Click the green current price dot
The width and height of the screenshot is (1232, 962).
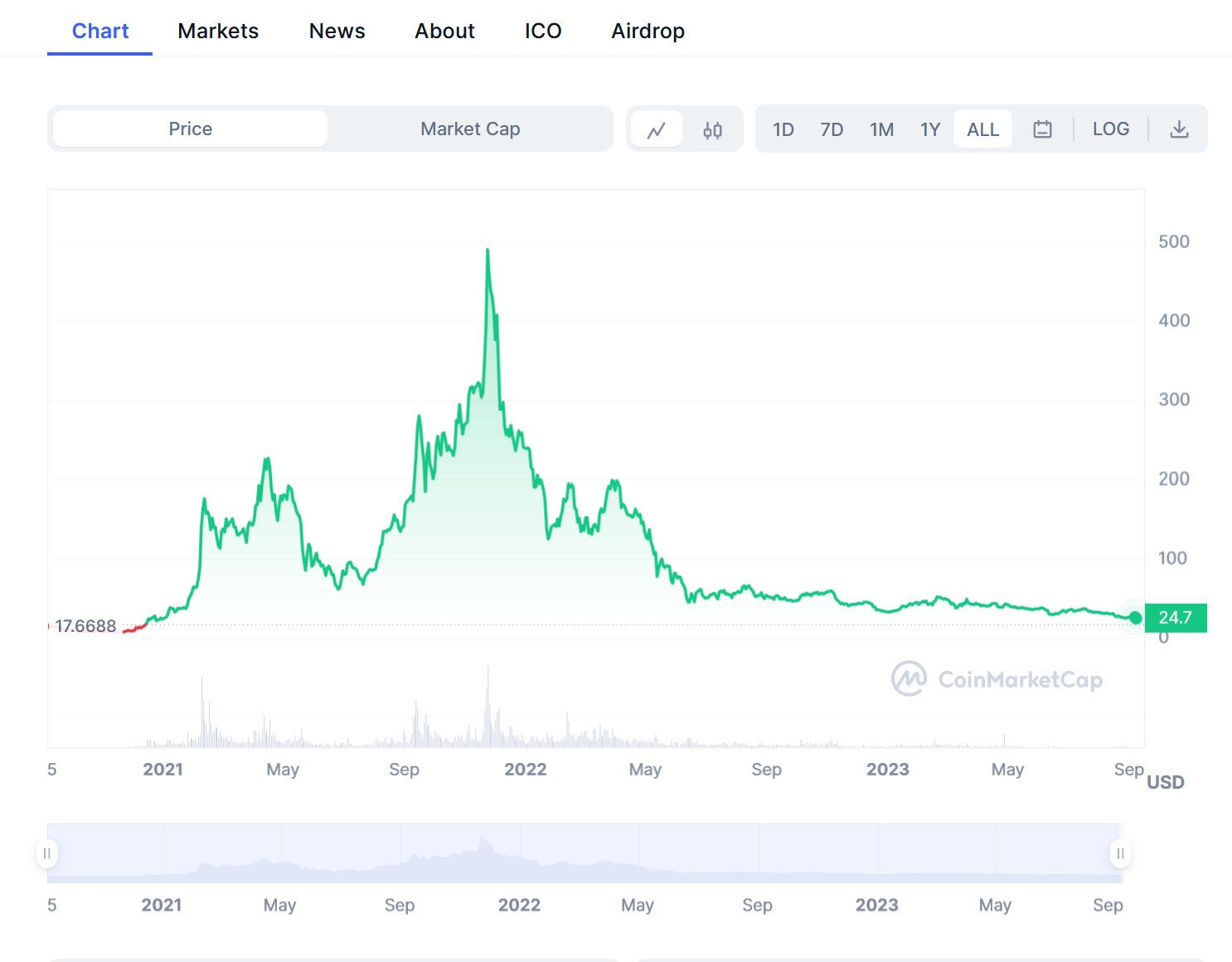pos(1135,618)
